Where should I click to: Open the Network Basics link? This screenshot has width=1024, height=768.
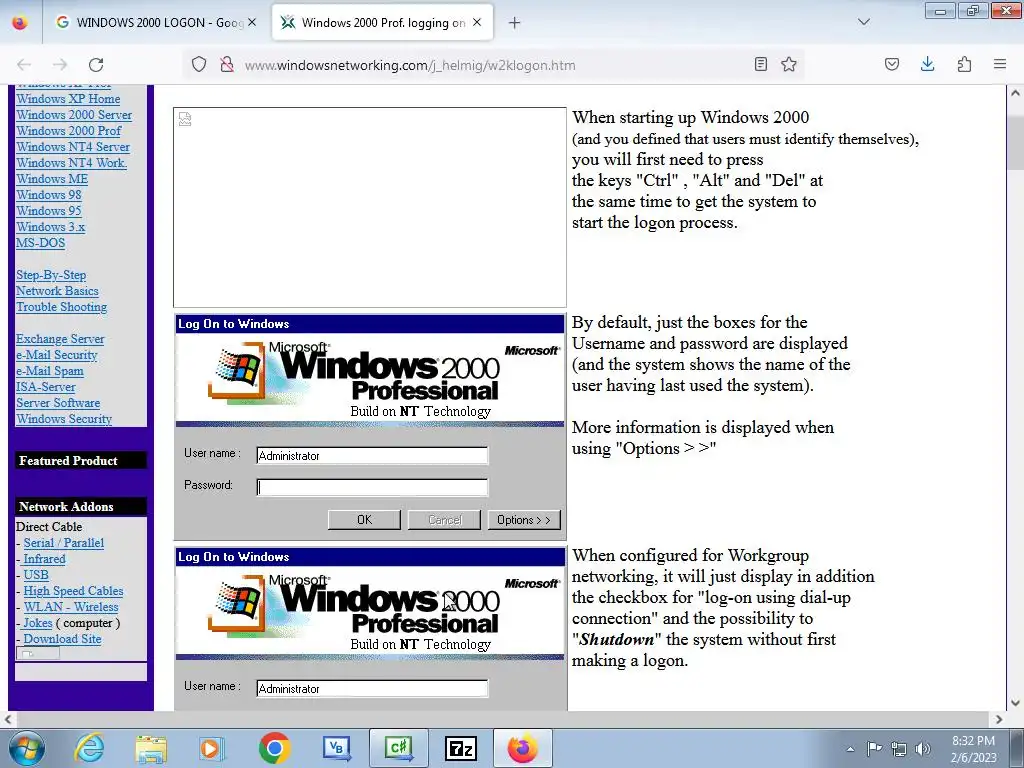57,291
